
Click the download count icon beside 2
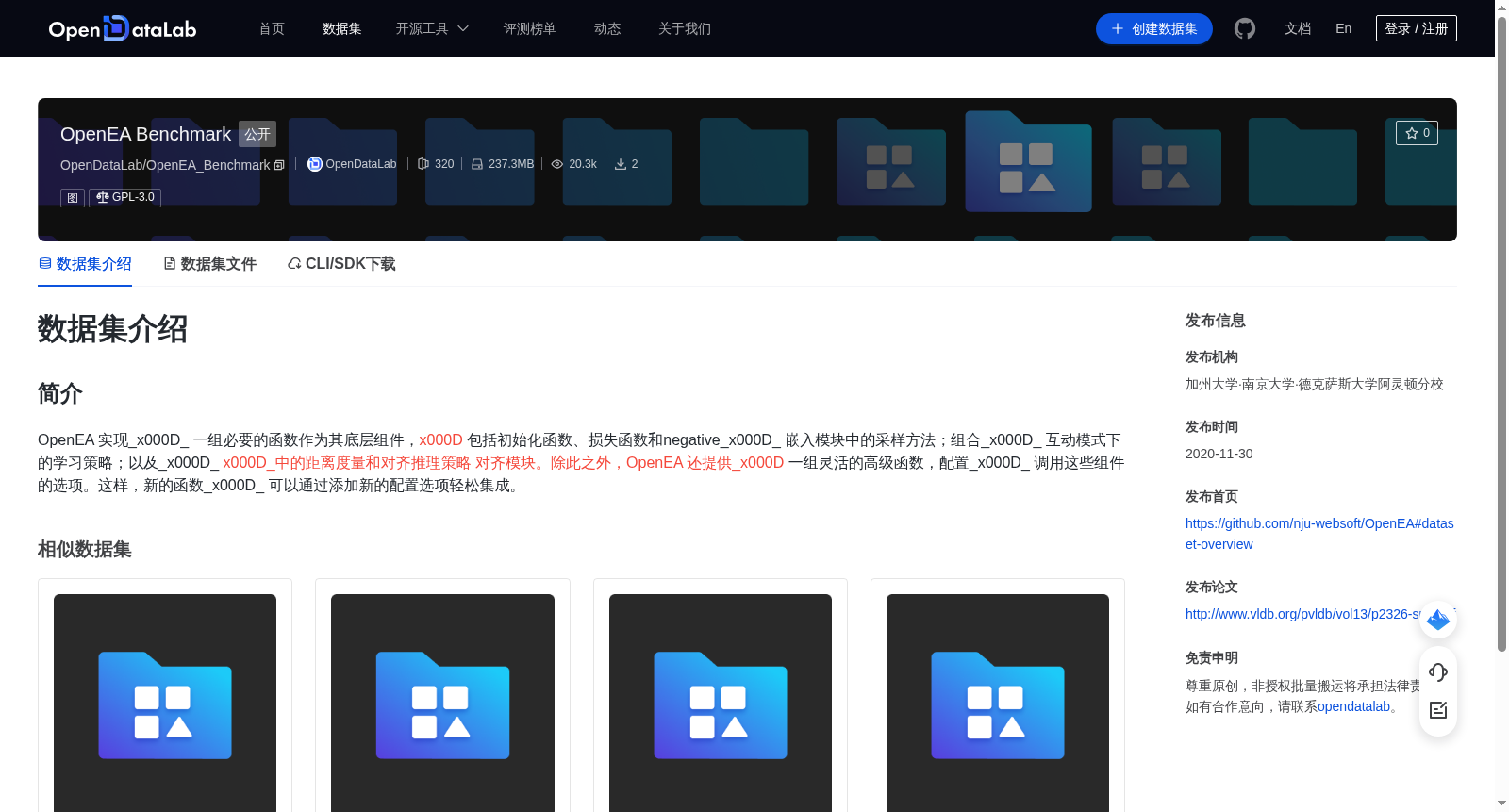click(x=621, y=164)
